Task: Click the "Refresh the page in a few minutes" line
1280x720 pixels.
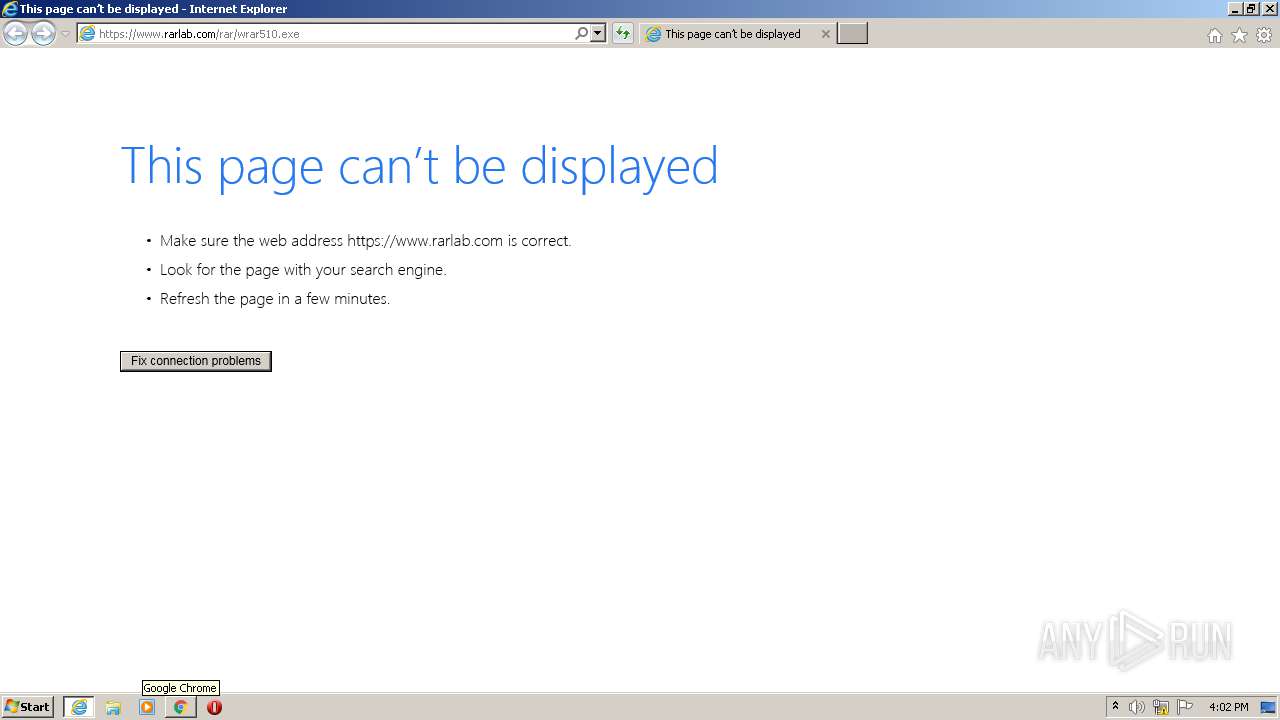Action: pyautogui.click(x=275, y=299)
